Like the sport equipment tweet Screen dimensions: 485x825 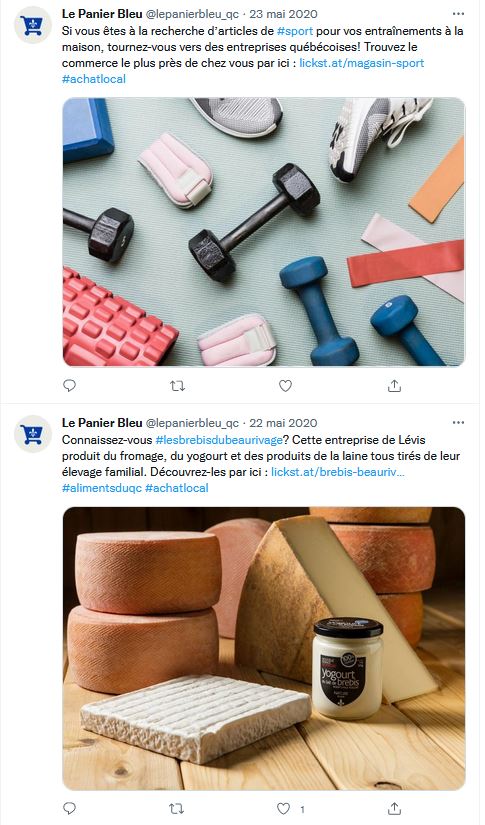coord(285,386)
